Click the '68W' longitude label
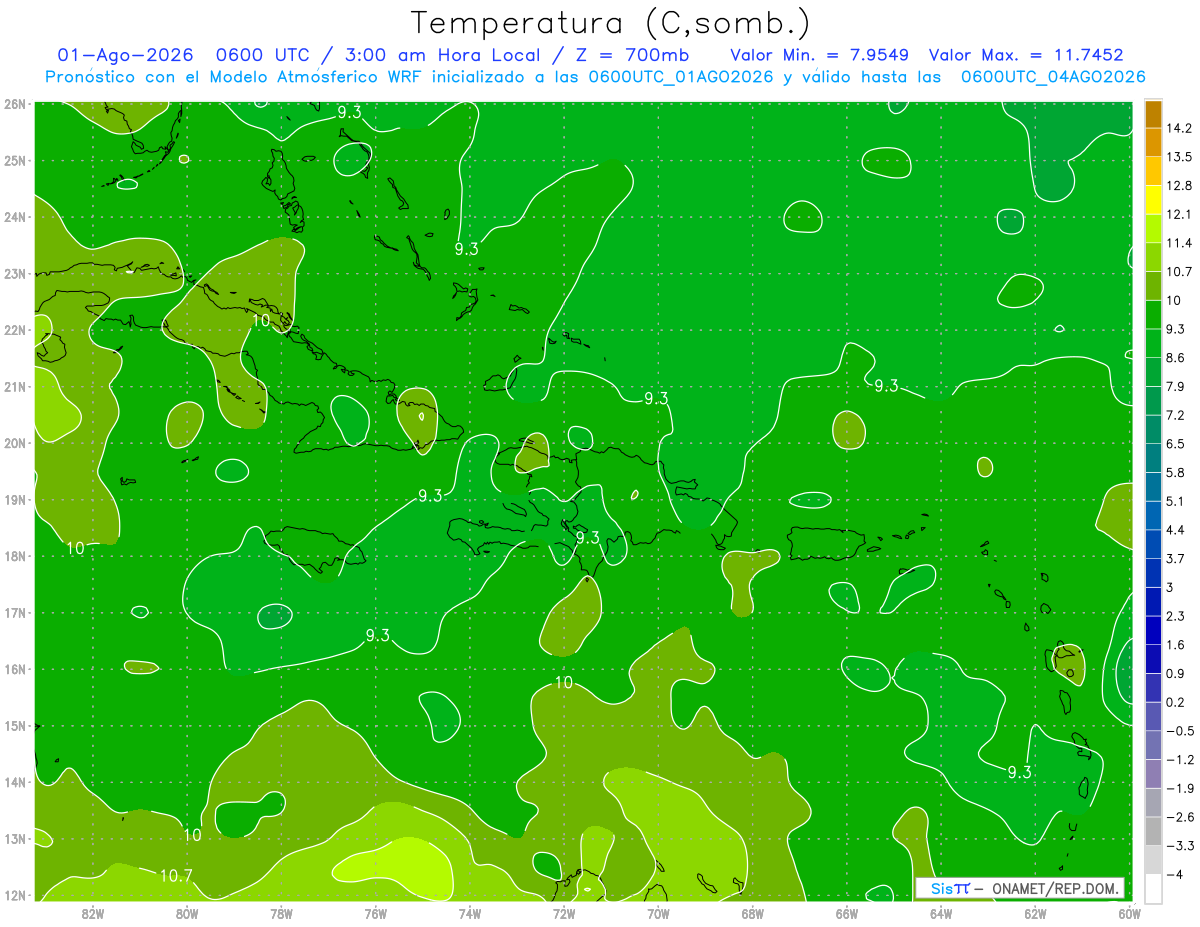Viewport: 1200px width, 927px height. 752,914
